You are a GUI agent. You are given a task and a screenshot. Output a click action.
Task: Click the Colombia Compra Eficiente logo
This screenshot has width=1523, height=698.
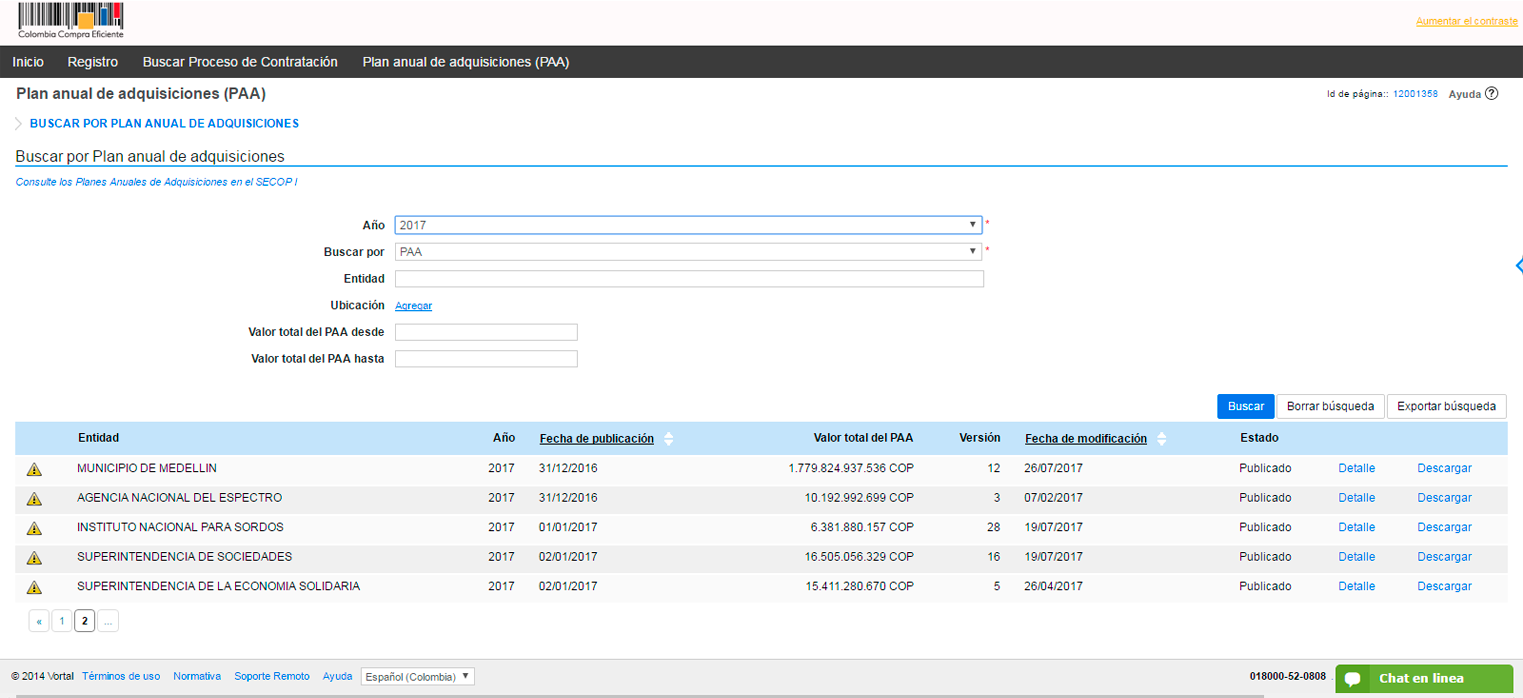(x=70, y=21)
